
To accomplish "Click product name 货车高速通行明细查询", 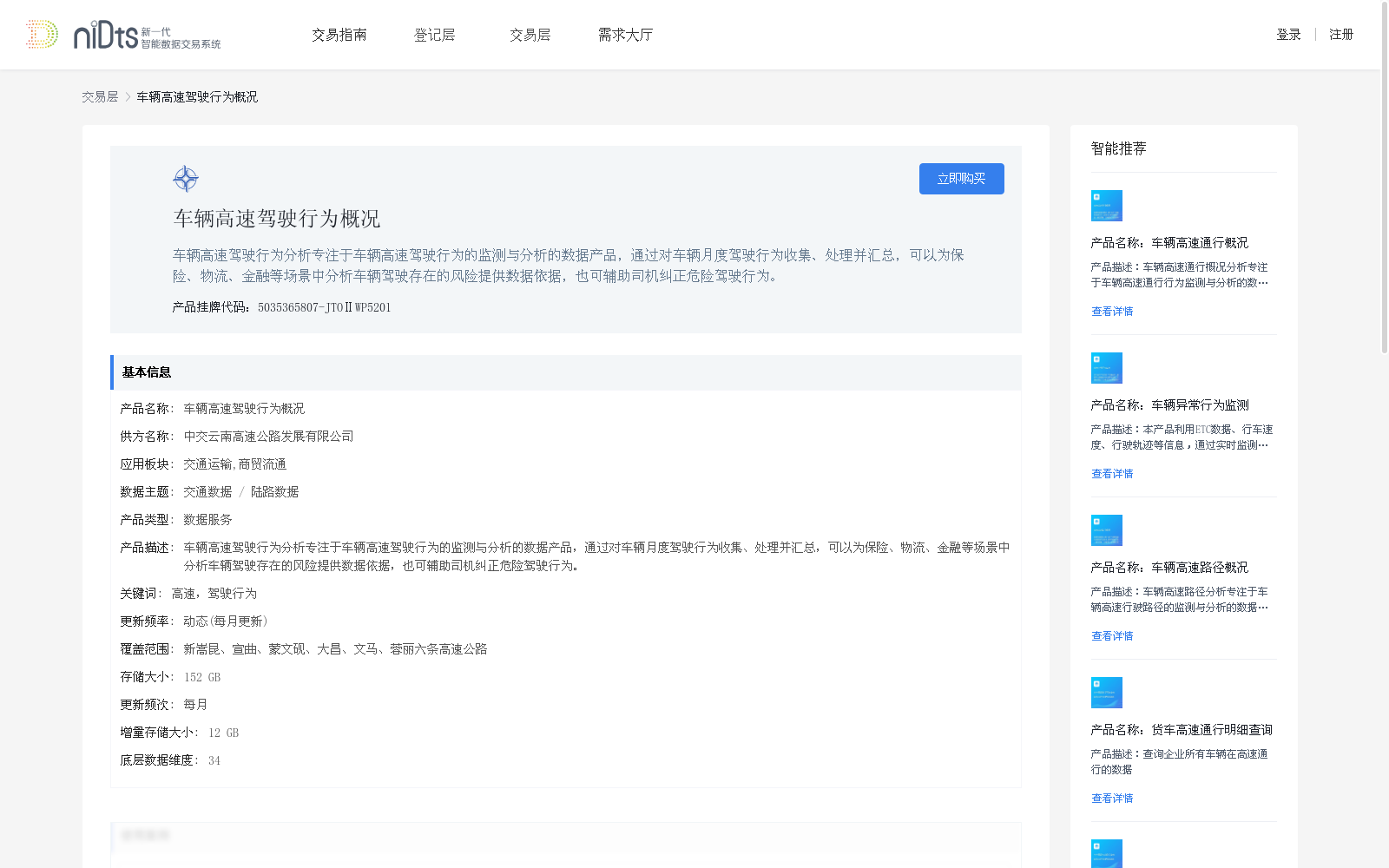I will pyautogui.click(x=1182, y=730).
